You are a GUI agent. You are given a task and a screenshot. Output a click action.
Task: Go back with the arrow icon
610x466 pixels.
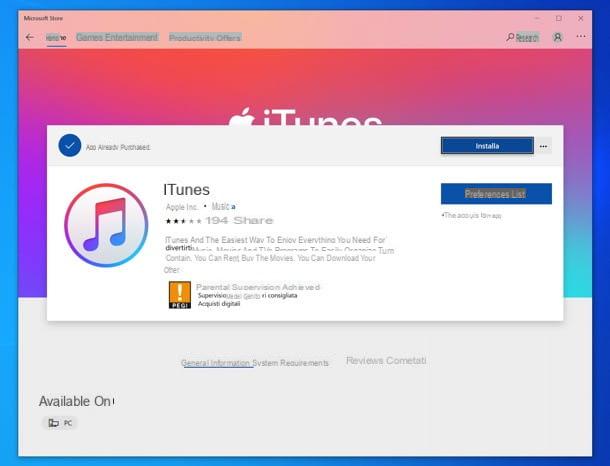[x=30, y=37]
